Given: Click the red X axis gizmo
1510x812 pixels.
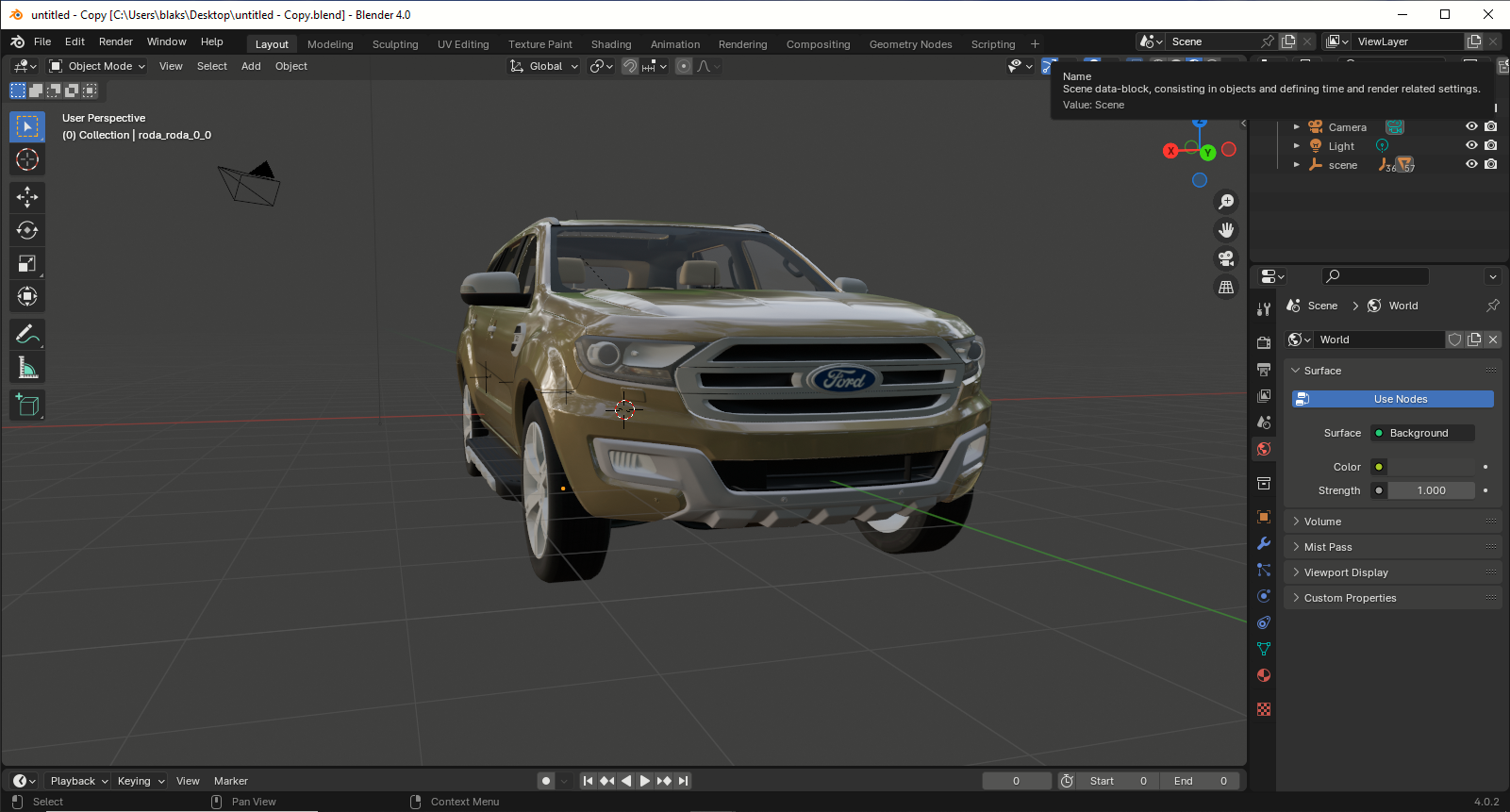Looking at the screenshot, I should [x=1170, y=151].
